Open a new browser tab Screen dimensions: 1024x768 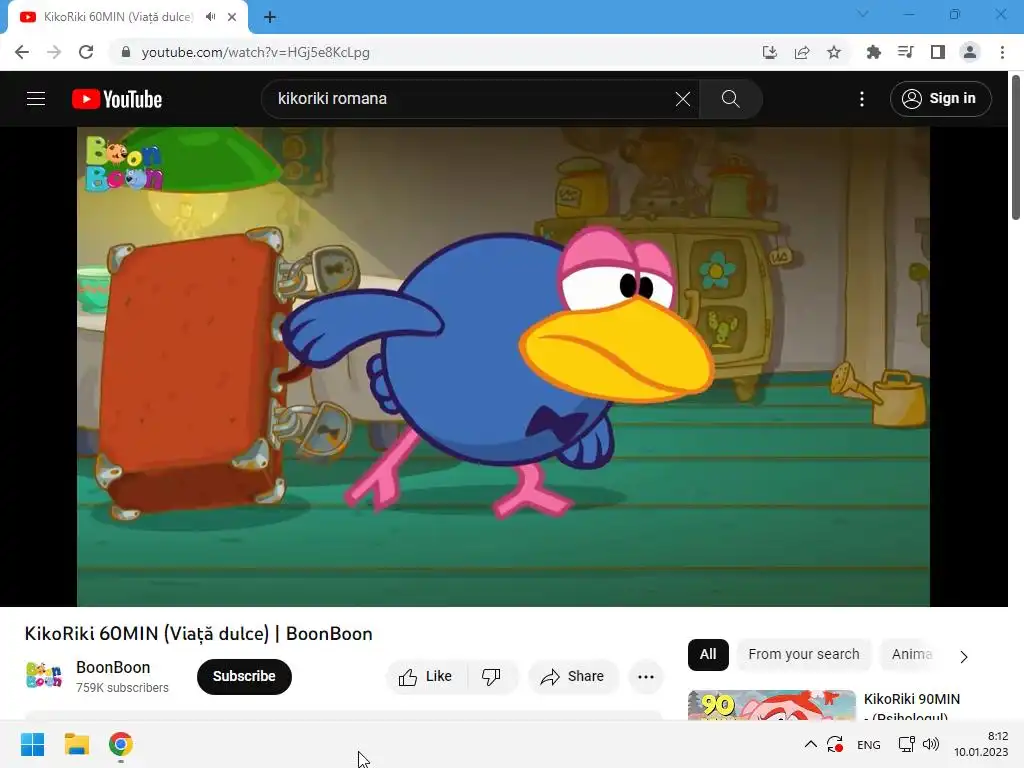pos(270,17)
